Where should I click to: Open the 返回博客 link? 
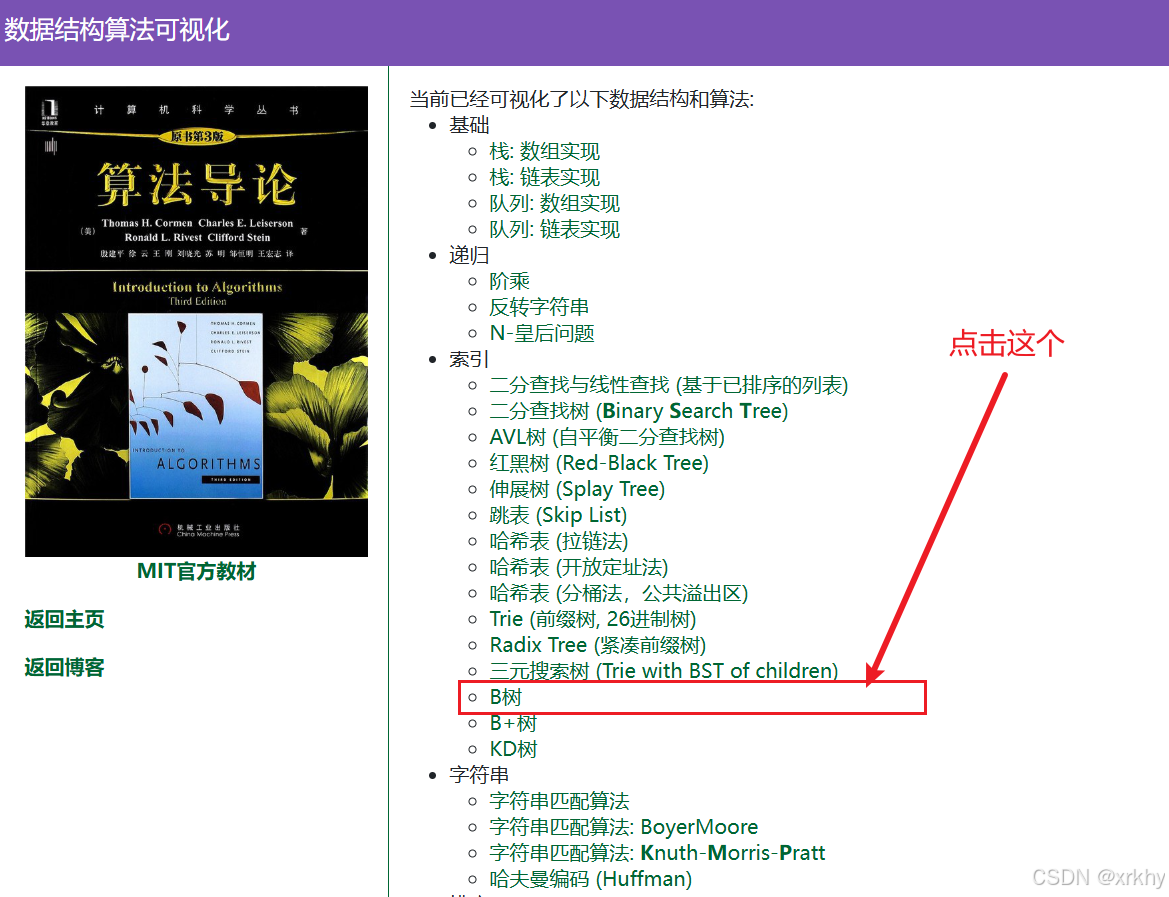64,667
